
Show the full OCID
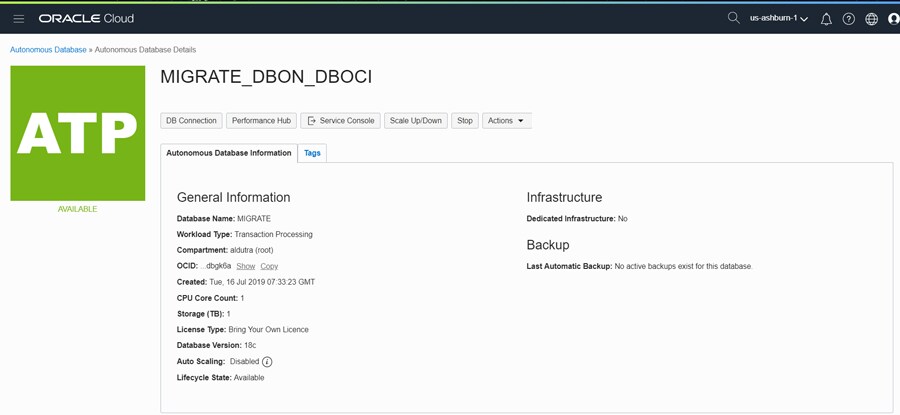pos(246,266)
